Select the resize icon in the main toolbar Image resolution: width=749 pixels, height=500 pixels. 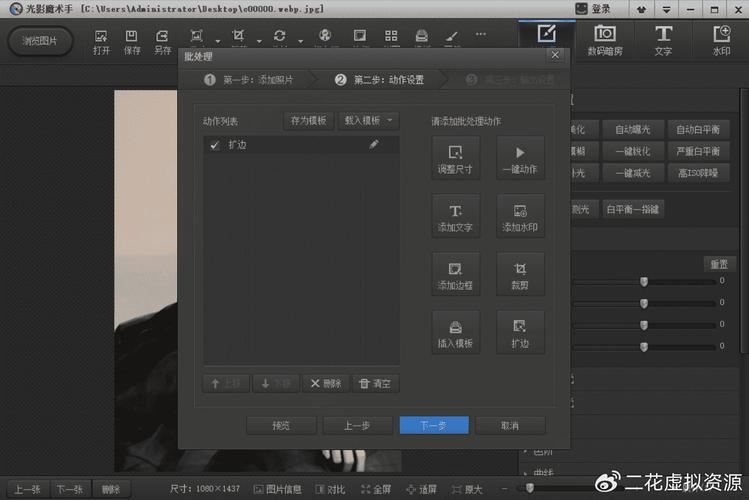tap(196, 36)
